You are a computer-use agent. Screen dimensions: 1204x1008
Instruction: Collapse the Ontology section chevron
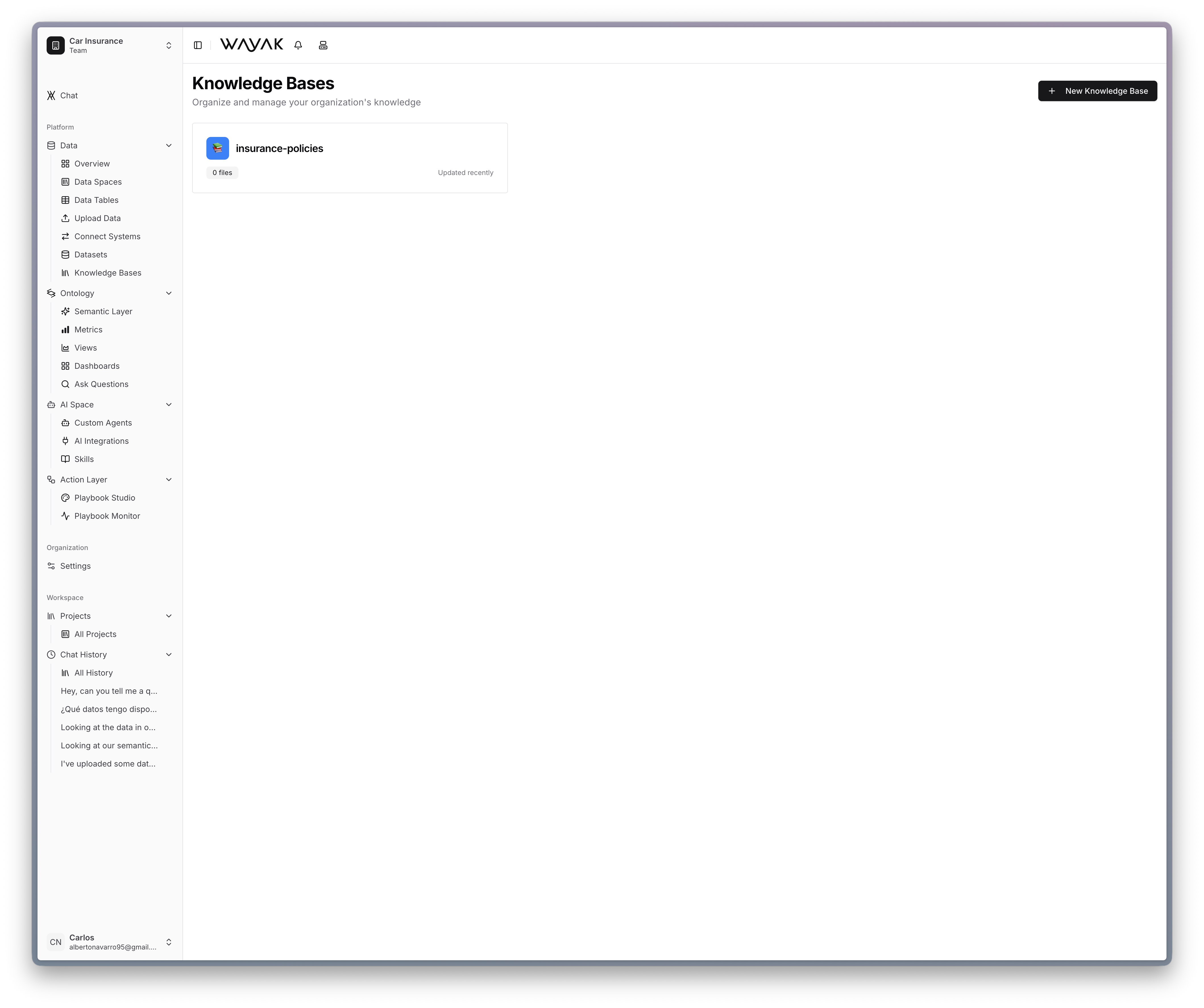point(169,293)
